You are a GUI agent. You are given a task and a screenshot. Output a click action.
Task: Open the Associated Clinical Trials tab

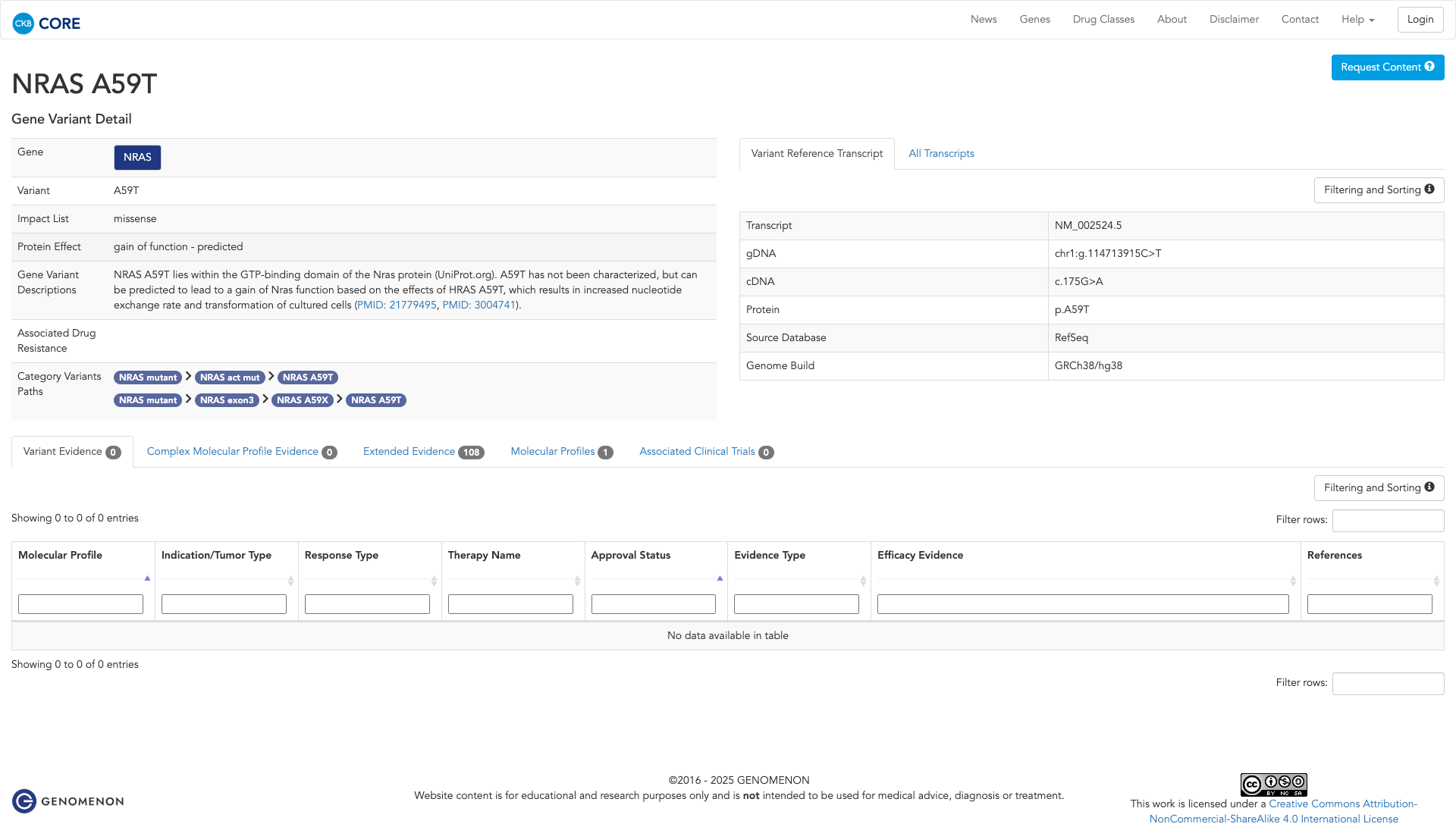[706, 452]
